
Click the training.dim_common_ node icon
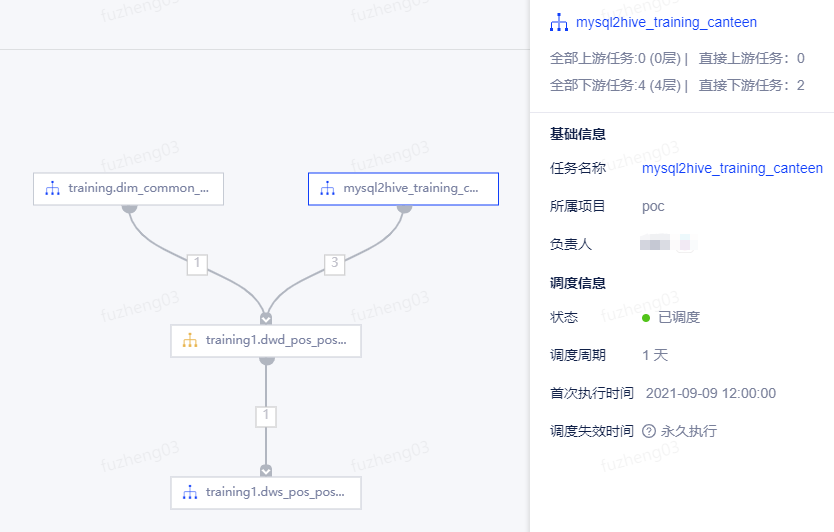[52, 188]
